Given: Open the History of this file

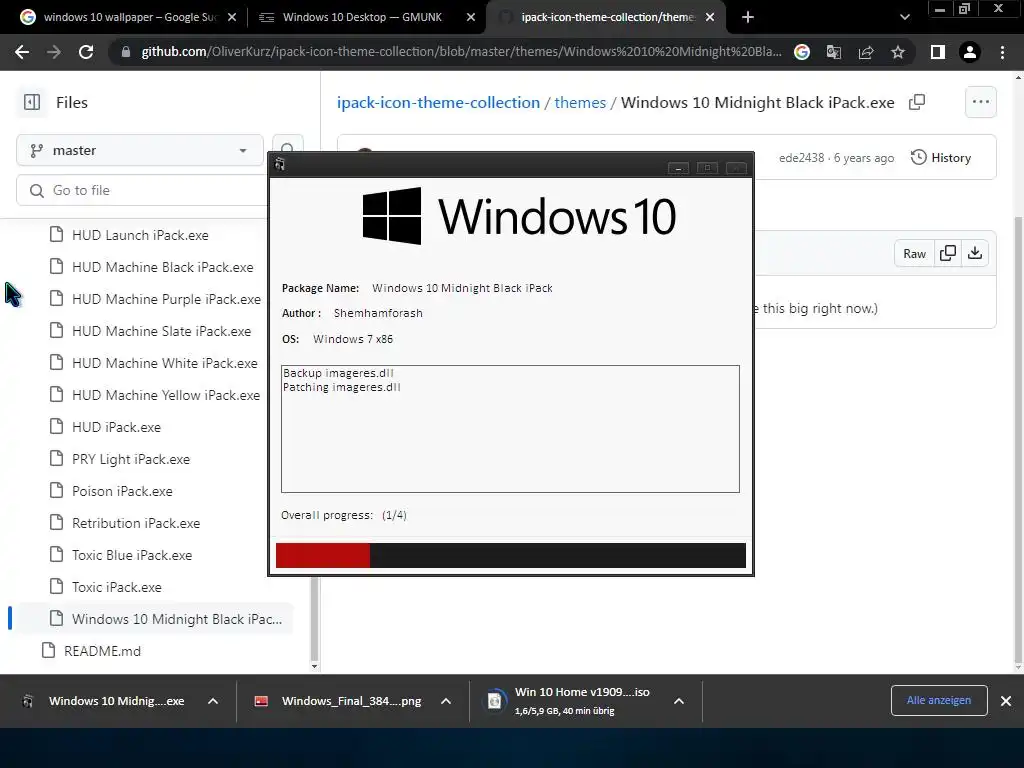Looking at the screenshot, I should [x=941, y=157].
